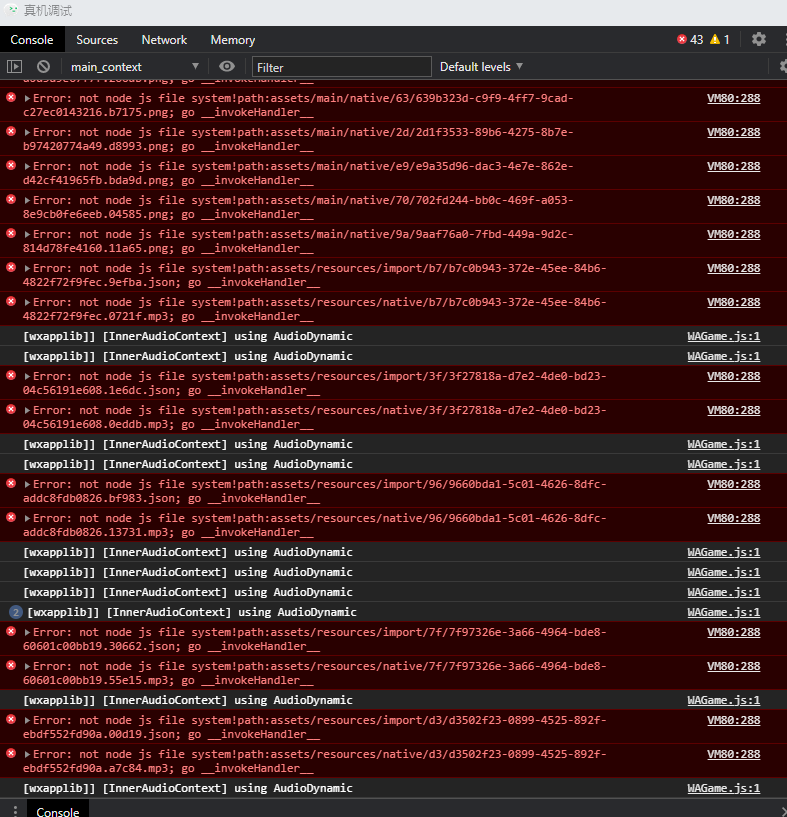Image resolution: width=787 pixels, height=817 pixels.
Task: Click red error icon of import/b7 json row
Action: [x=11, y=268]
